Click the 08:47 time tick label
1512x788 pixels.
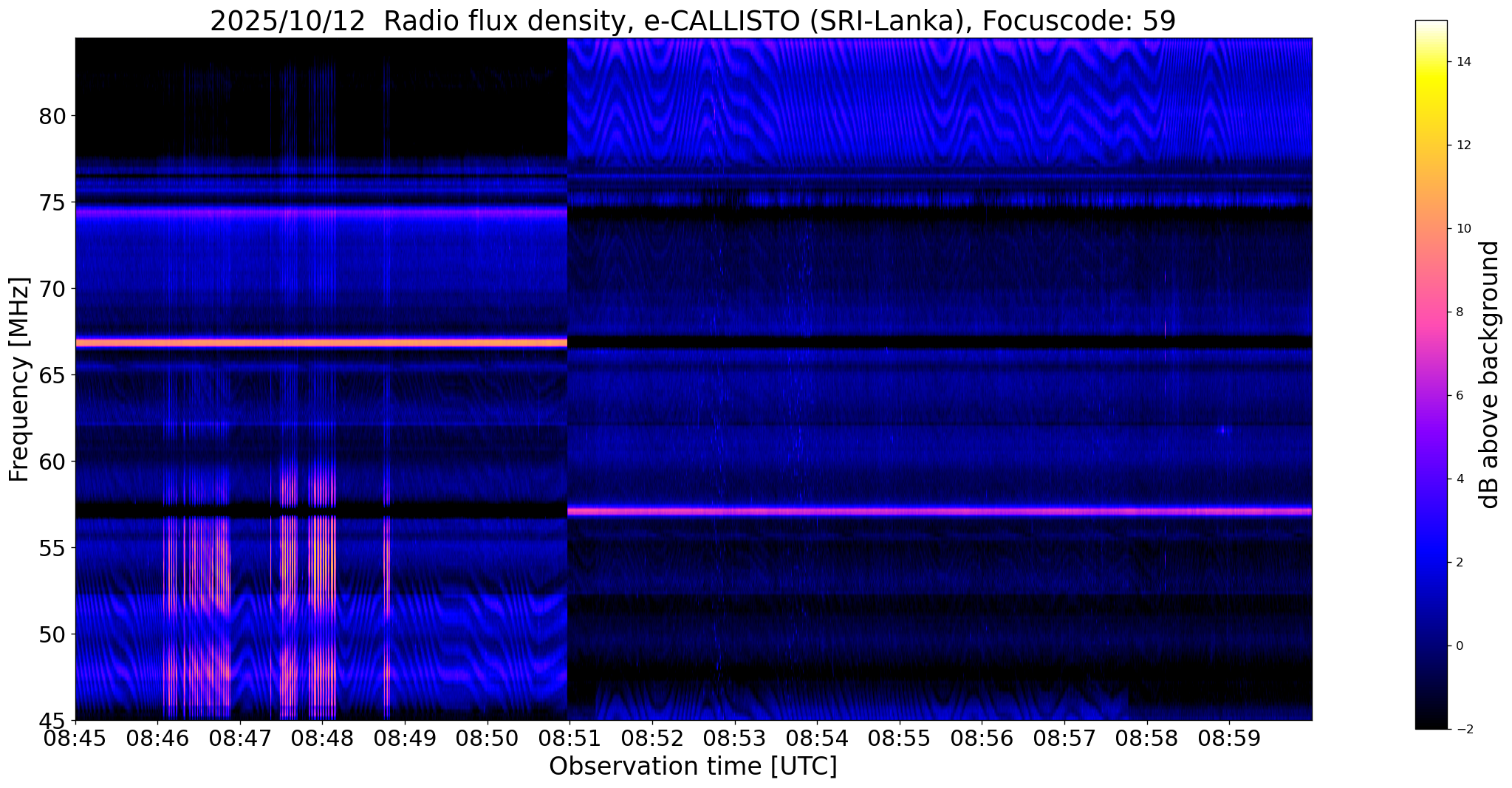tap(240, 738)
